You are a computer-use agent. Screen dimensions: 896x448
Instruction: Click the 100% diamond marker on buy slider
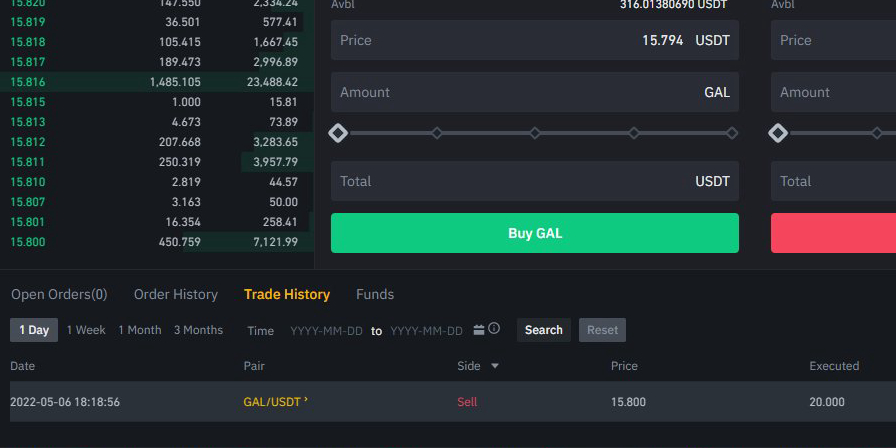732,133
